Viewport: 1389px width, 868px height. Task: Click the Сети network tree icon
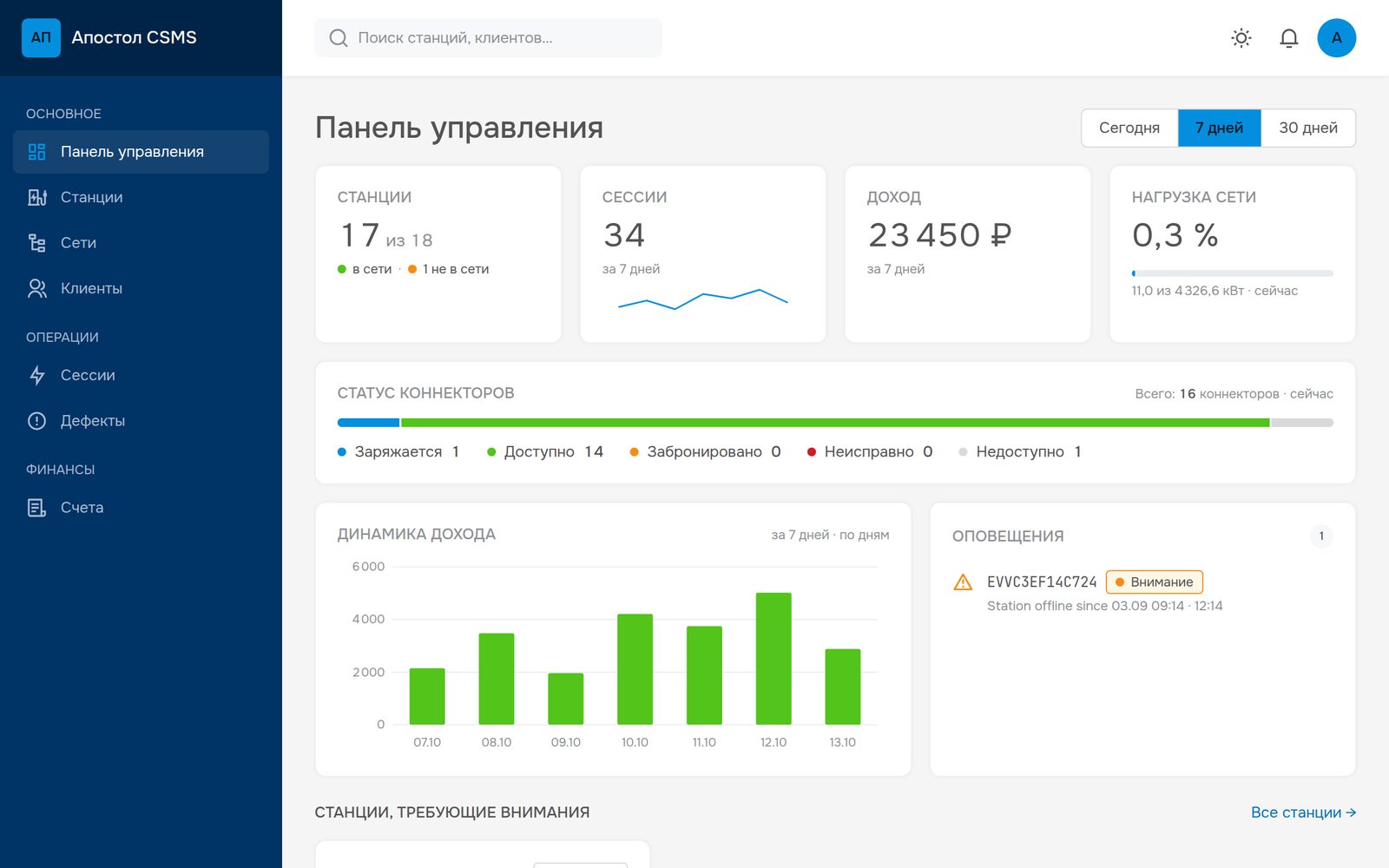[x=36, y=243]
